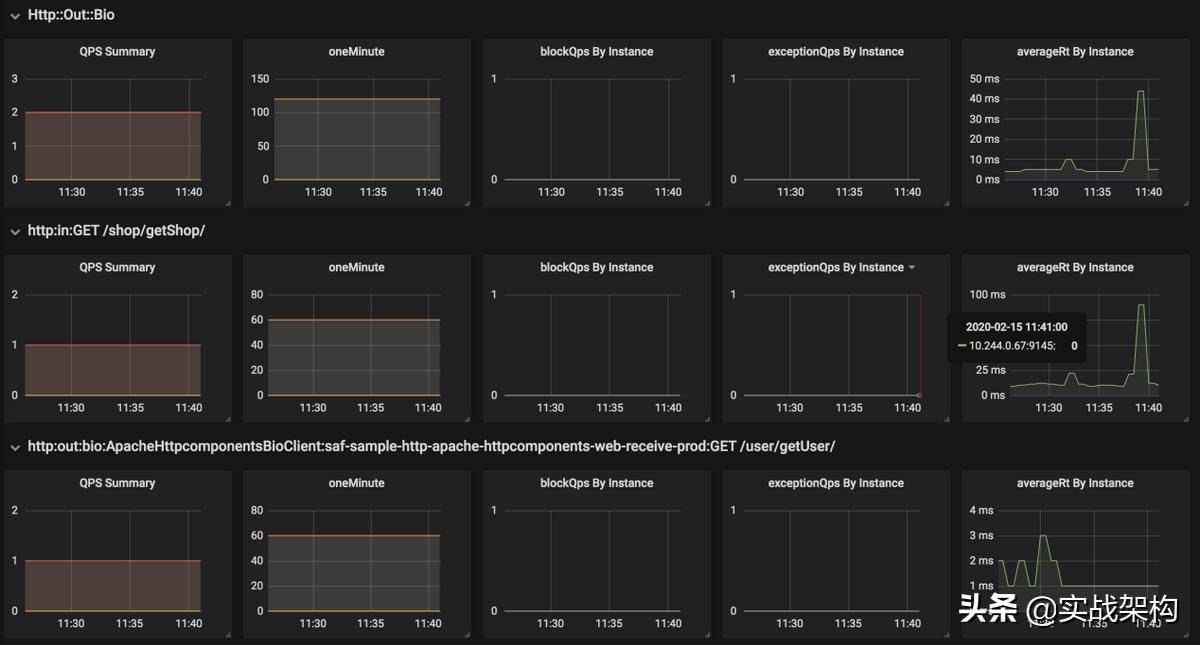Collapse the ApacheHttpcomponentsBioClient getUser row chevron
The width and height of the screenshot is (1200, 645).
pyautogui.click(x=15, y=447)
